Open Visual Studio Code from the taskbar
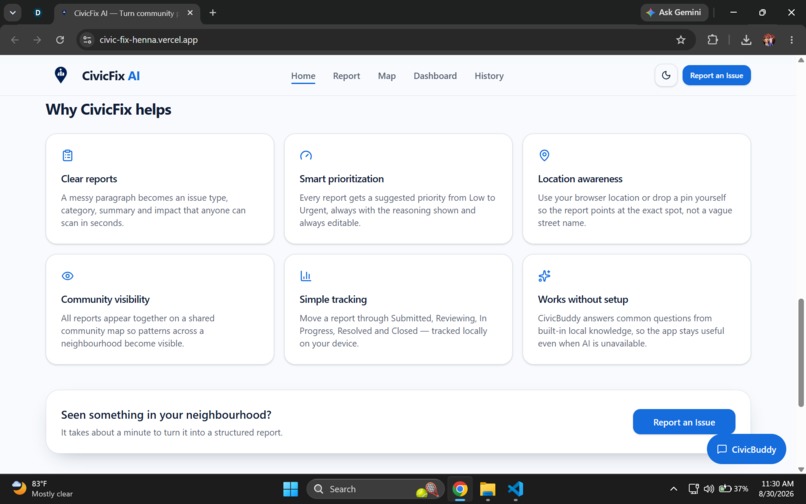 [x=515, y=489]
